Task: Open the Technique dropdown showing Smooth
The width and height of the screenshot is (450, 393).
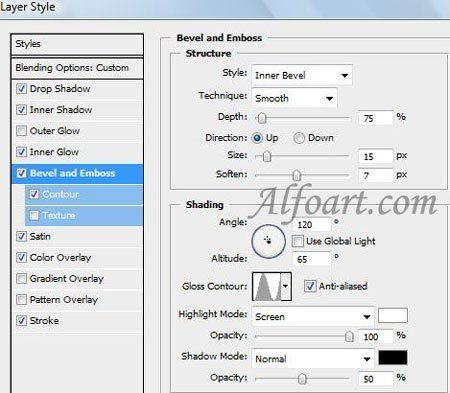Action: point(294,98)
